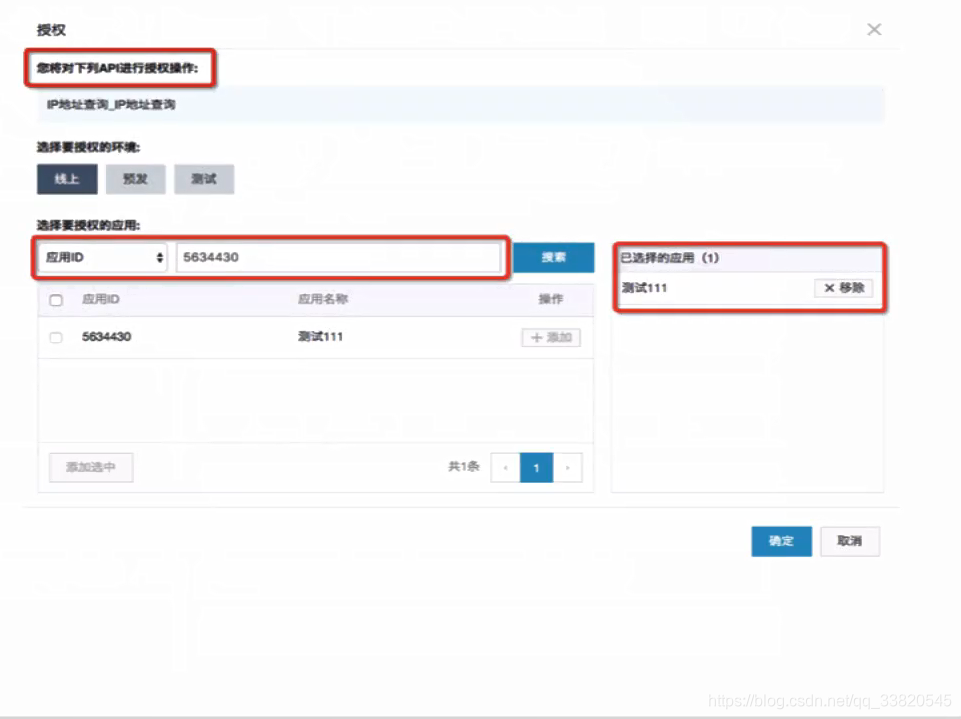Select the 测试 environment tab
Viewport: 961px width, 719px height.
coord(204,179)
